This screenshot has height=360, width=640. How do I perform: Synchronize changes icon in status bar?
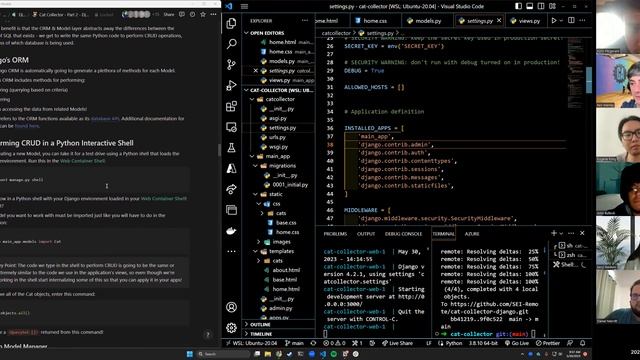point(313,343)
